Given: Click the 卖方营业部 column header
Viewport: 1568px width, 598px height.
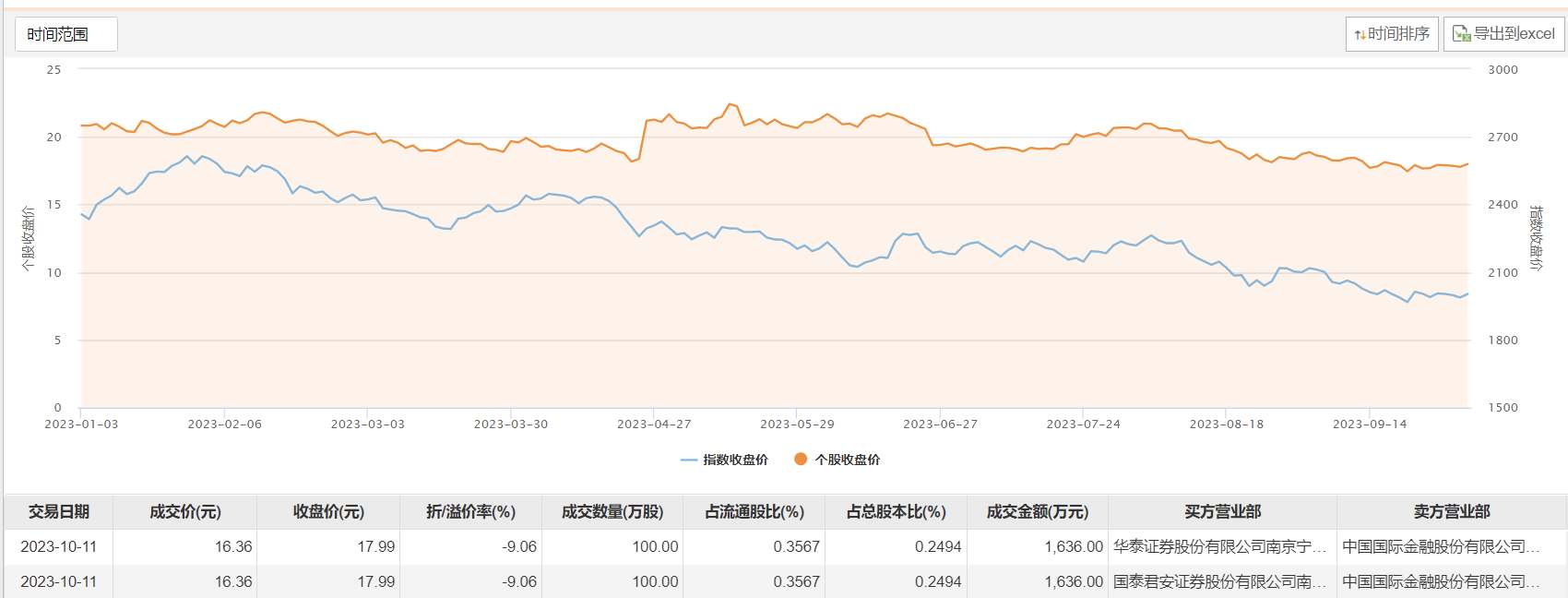Looking at the screenshot, I should point(1451,511).
